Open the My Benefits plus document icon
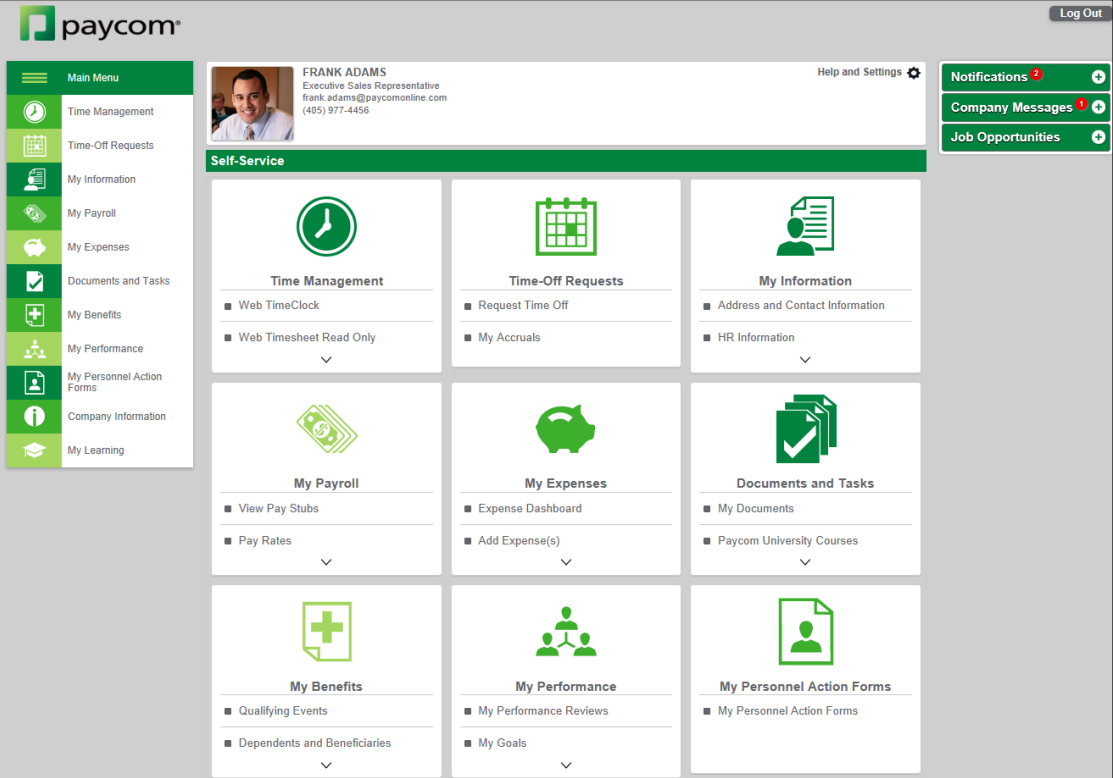The height and width of the screenshot is (778, 1113). coord(326,632)
